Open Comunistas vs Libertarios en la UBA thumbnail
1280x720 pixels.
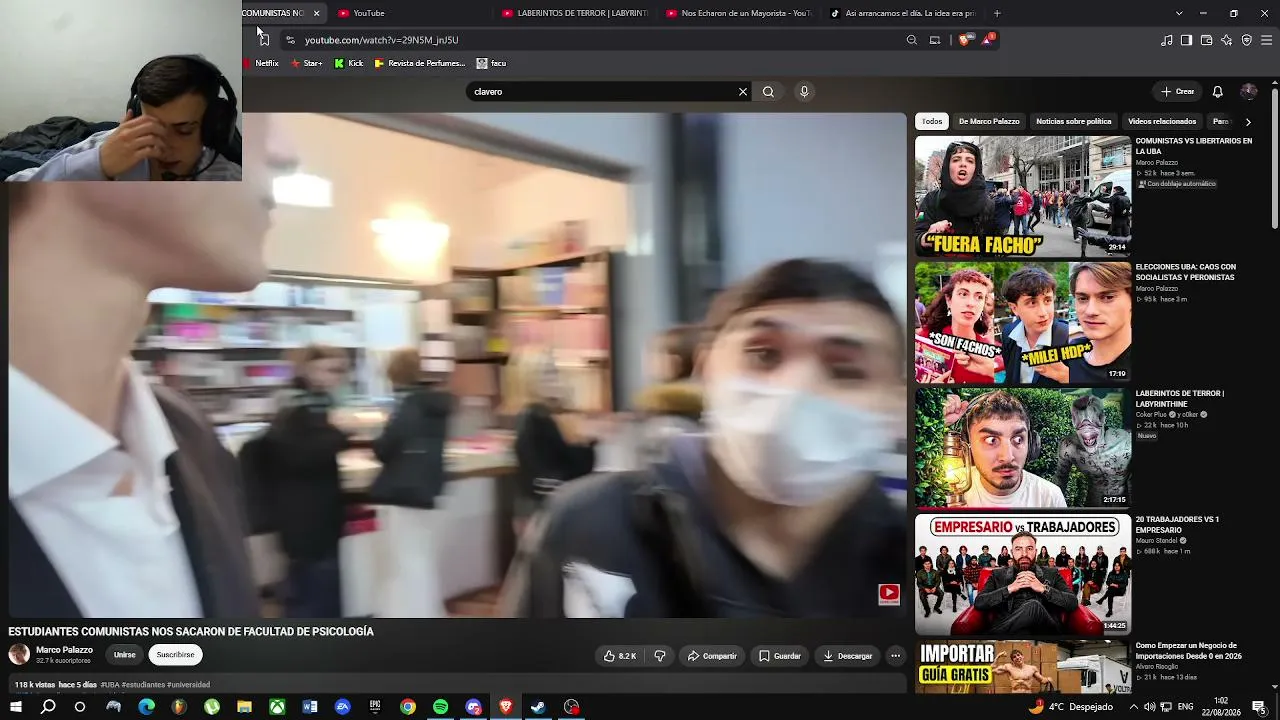[1023, 196]
